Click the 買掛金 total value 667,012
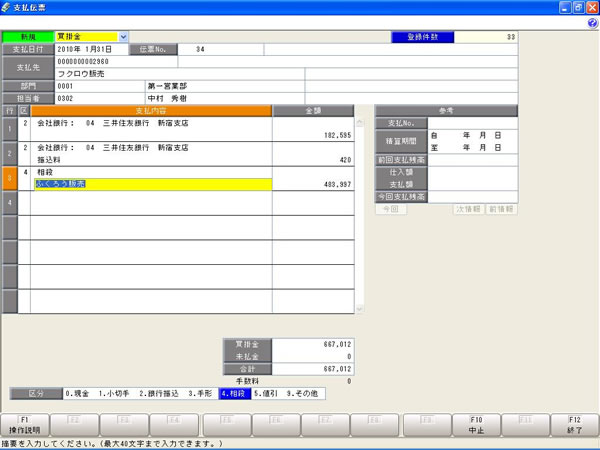The width and height of the screenshot is (600, 450). pos(337,344)
